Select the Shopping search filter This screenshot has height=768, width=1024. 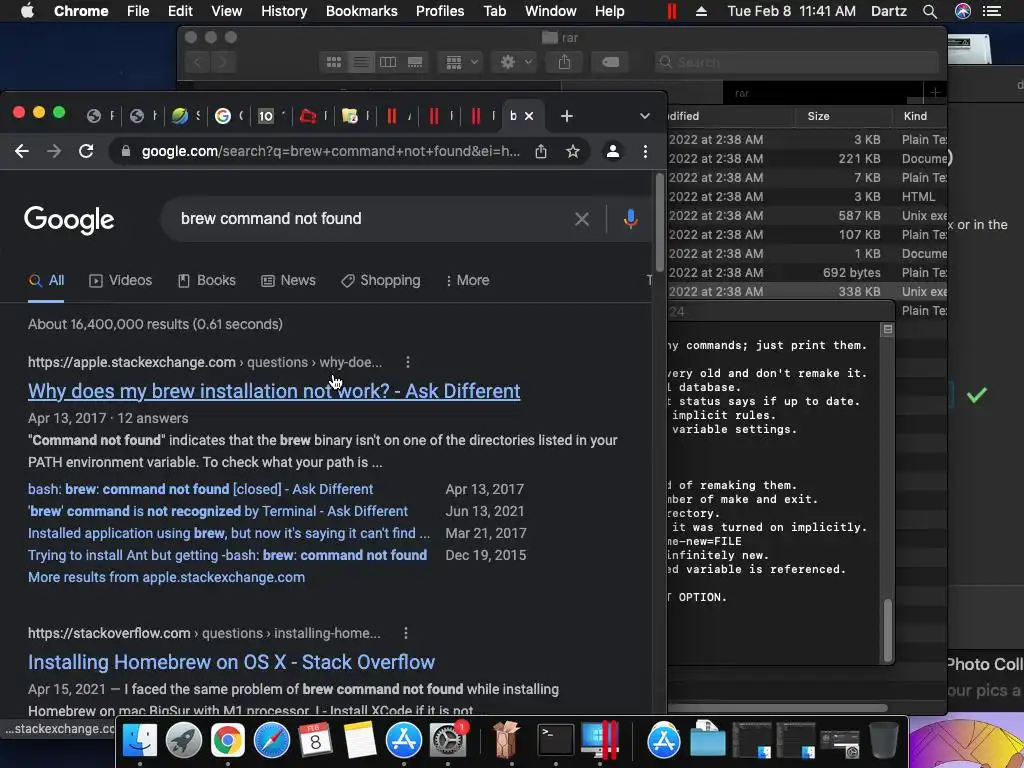pos(381,280)
